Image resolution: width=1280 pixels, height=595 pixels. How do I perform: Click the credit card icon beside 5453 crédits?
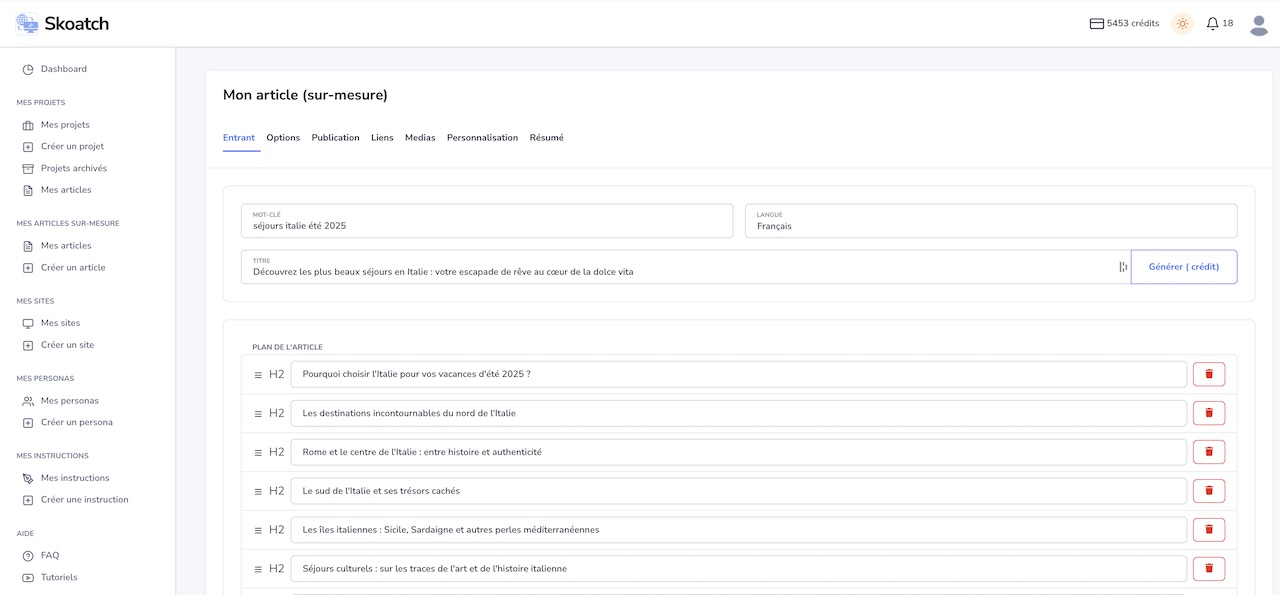(x=1097, y=23)
